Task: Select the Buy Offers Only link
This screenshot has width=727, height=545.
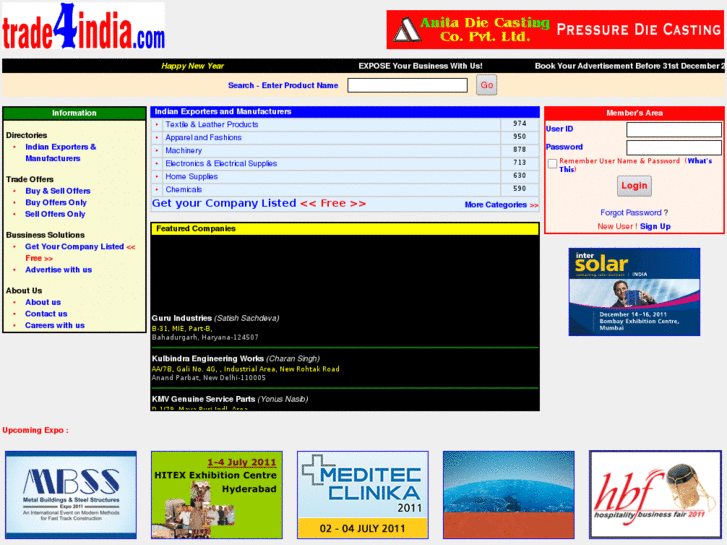Action: coord(56,202)
